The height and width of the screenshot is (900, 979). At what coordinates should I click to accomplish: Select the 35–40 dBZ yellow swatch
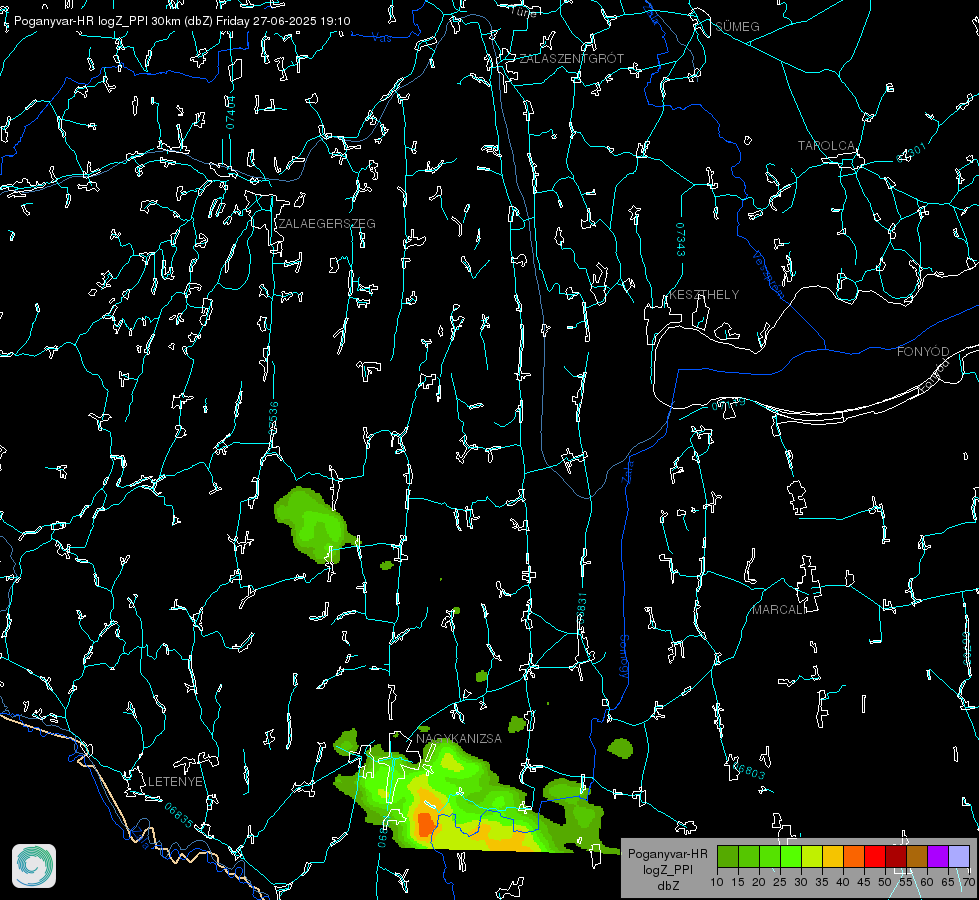point(833,856)
